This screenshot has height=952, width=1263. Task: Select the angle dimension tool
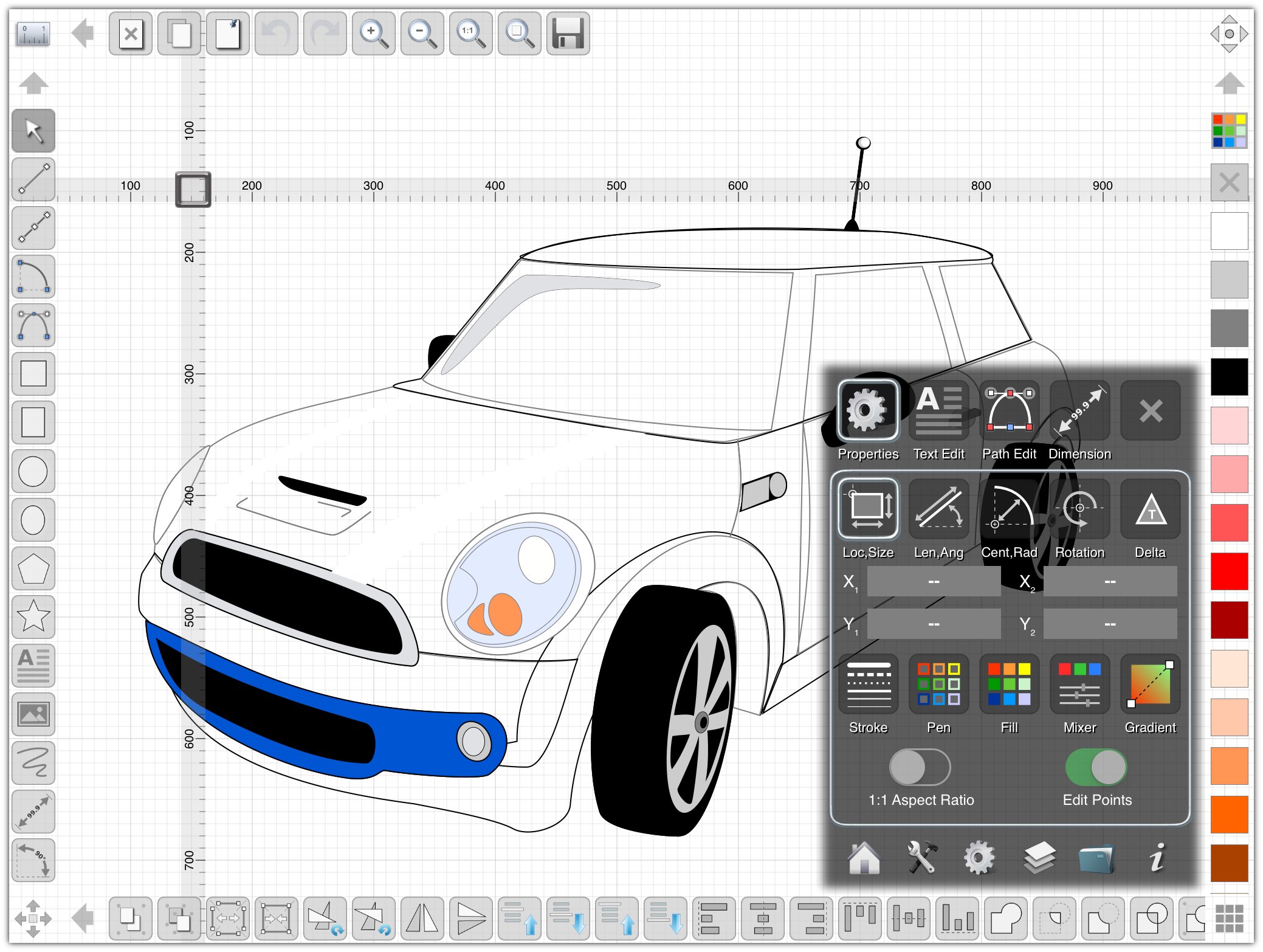[33, 860]
